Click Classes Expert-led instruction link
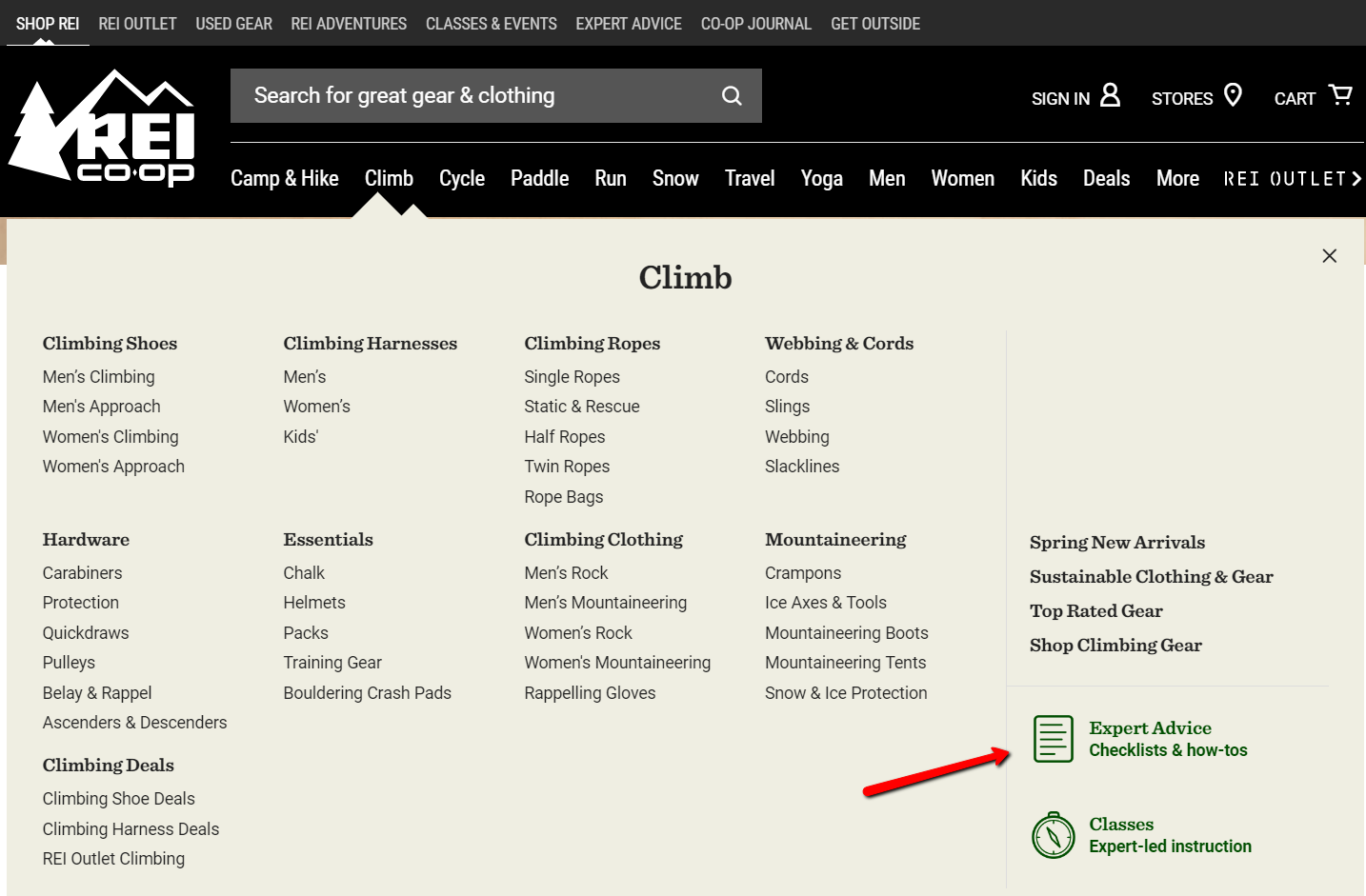This screenshot has height=896, width=1366. click(x=1170, y=835)
